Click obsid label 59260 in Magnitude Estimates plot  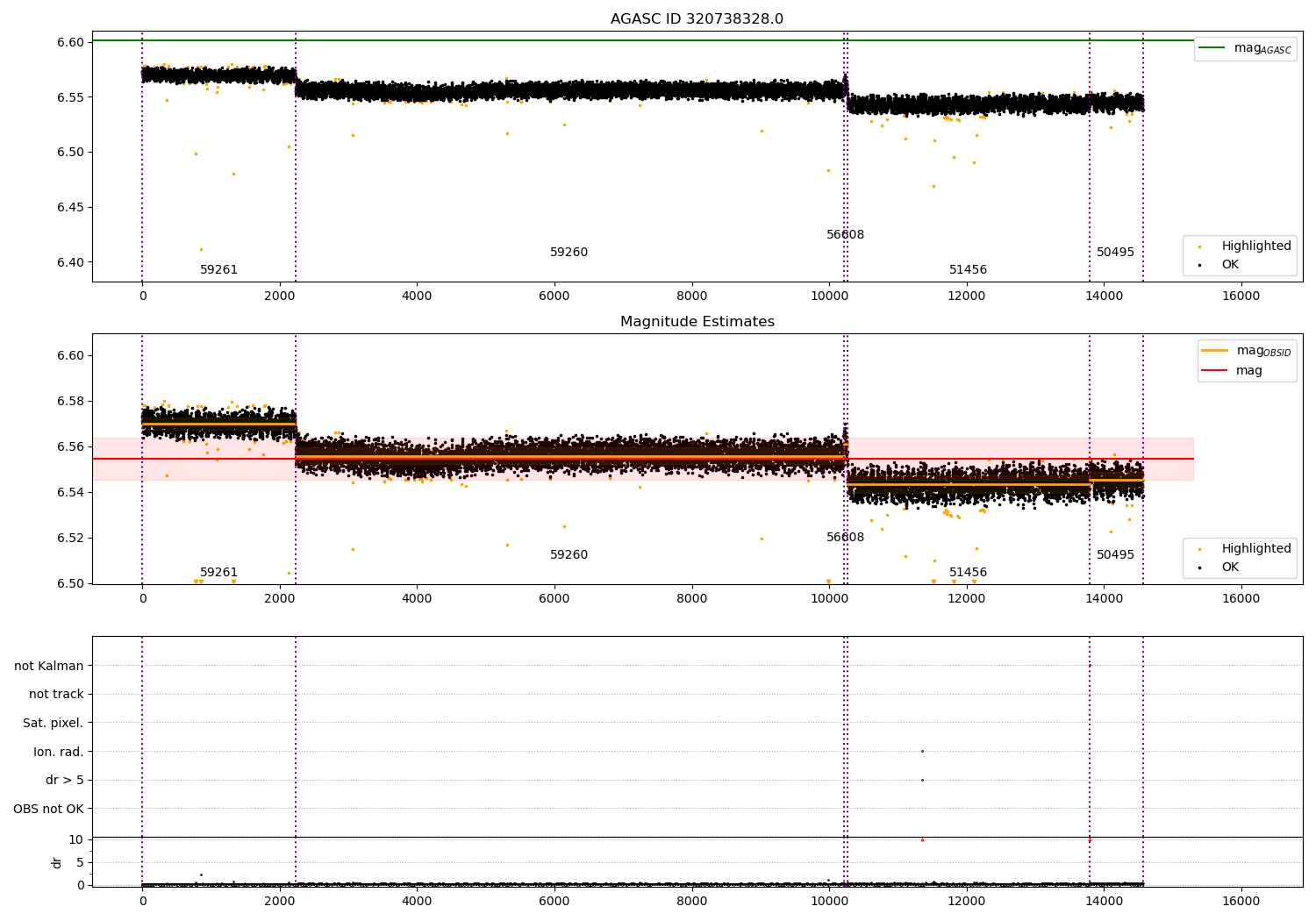569,554
